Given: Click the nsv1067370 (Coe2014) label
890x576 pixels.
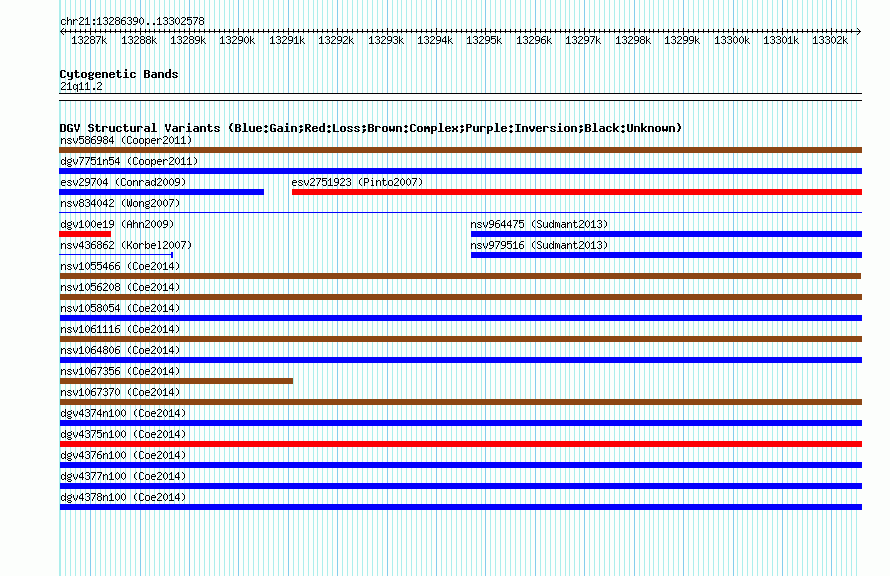Looking at the screenshot, I should (120, 392).
